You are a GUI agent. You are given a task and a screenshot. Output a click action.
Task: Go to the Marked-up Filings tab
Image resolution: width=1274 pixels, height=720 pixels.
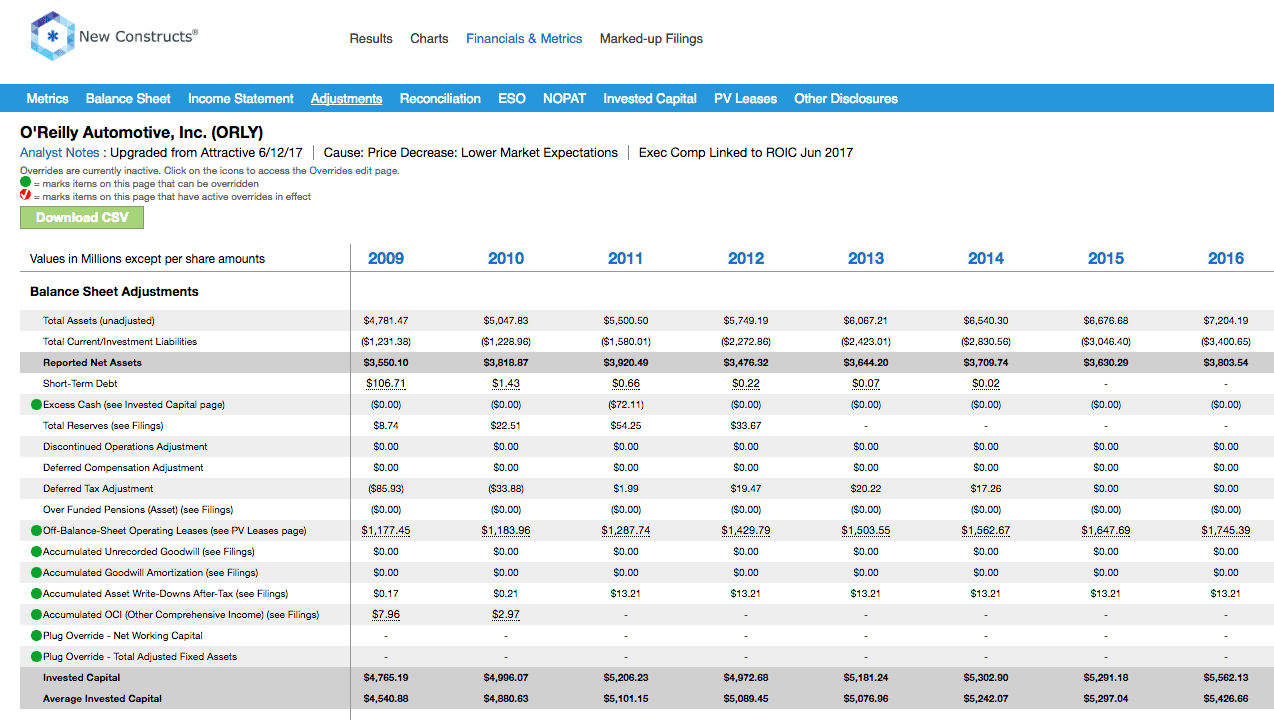coord(651,39)
